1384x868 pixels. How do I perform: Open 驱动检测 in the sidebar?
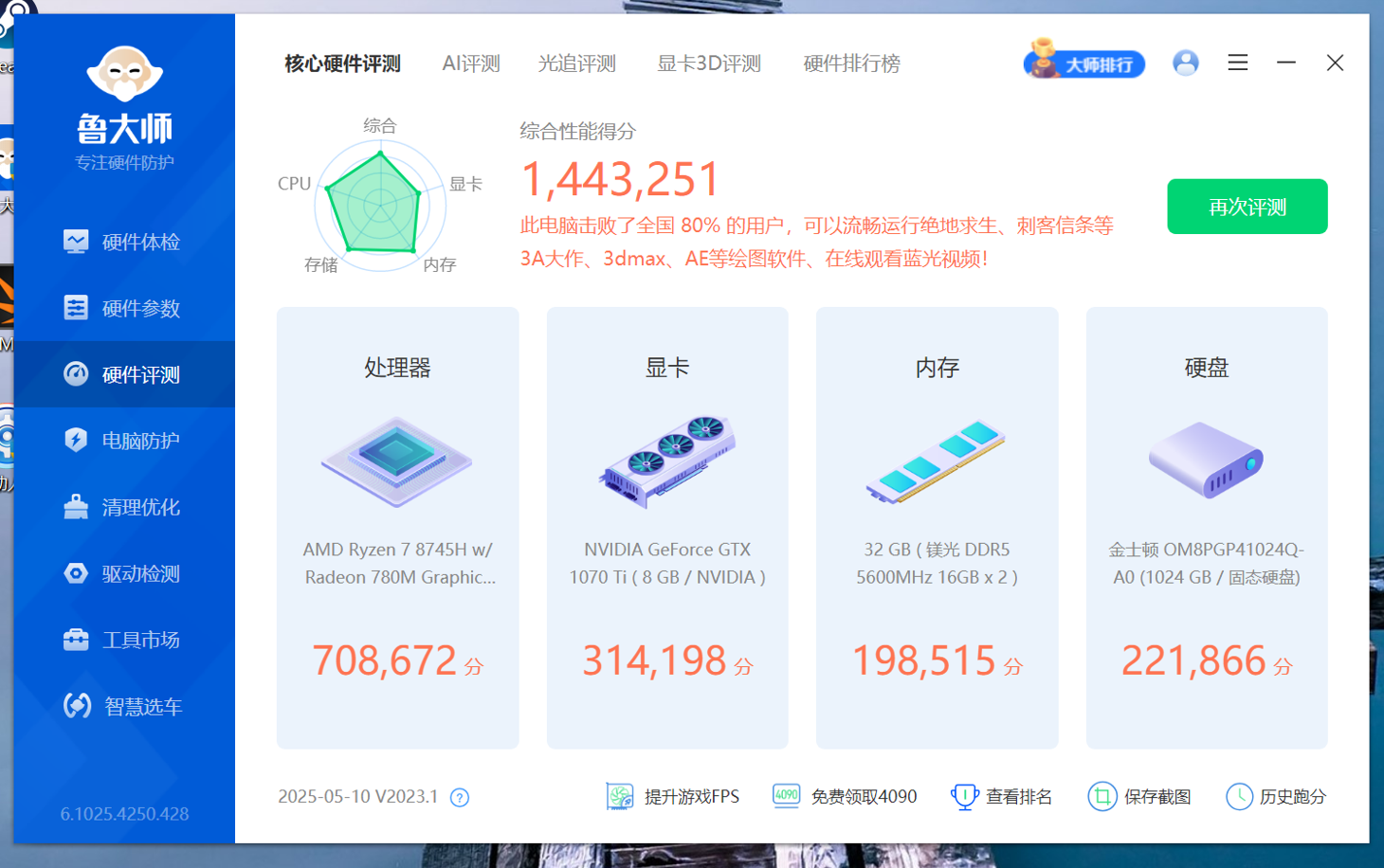pos(124,573)
